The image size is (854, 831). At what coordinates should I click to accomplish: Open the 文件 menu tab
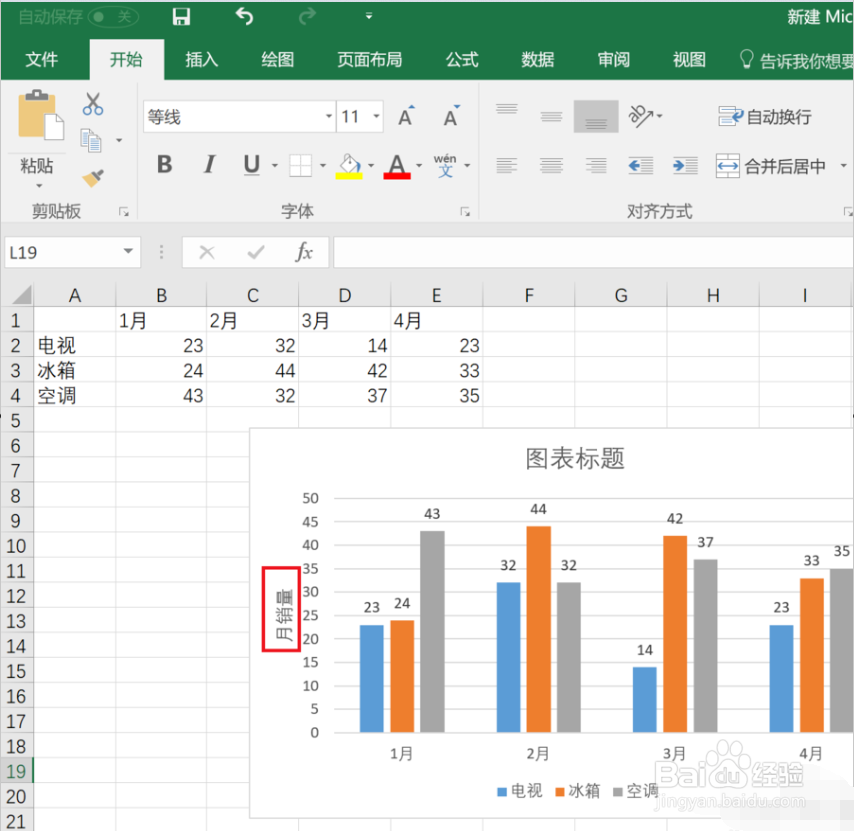pyautogui.click(x=41, y=59)
